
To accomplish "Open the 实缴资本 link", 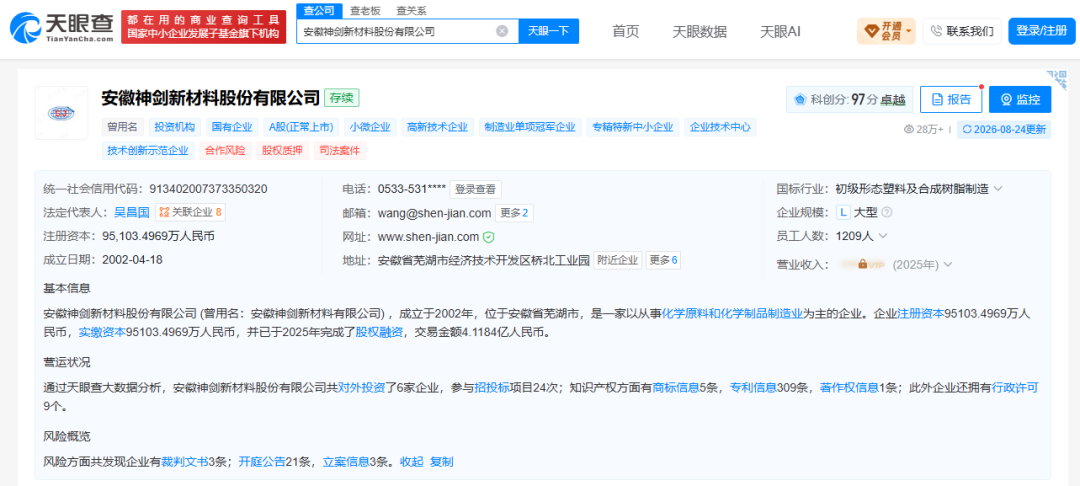I will [102, 332].
